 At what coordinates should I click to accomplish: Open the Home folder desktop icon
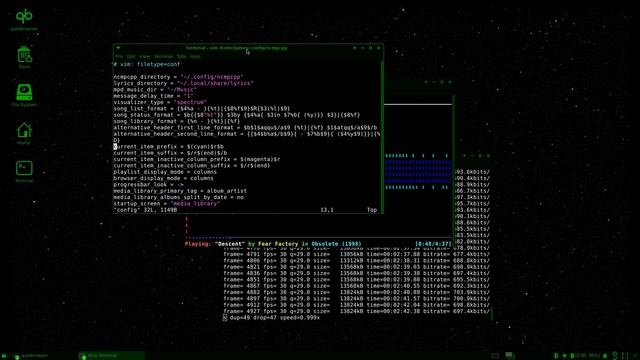[24, 133]
